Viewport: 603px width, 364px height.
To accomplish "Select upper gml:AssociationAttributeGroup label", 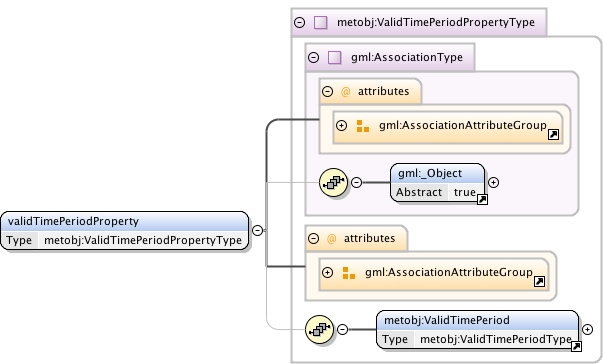I will 463,125.
